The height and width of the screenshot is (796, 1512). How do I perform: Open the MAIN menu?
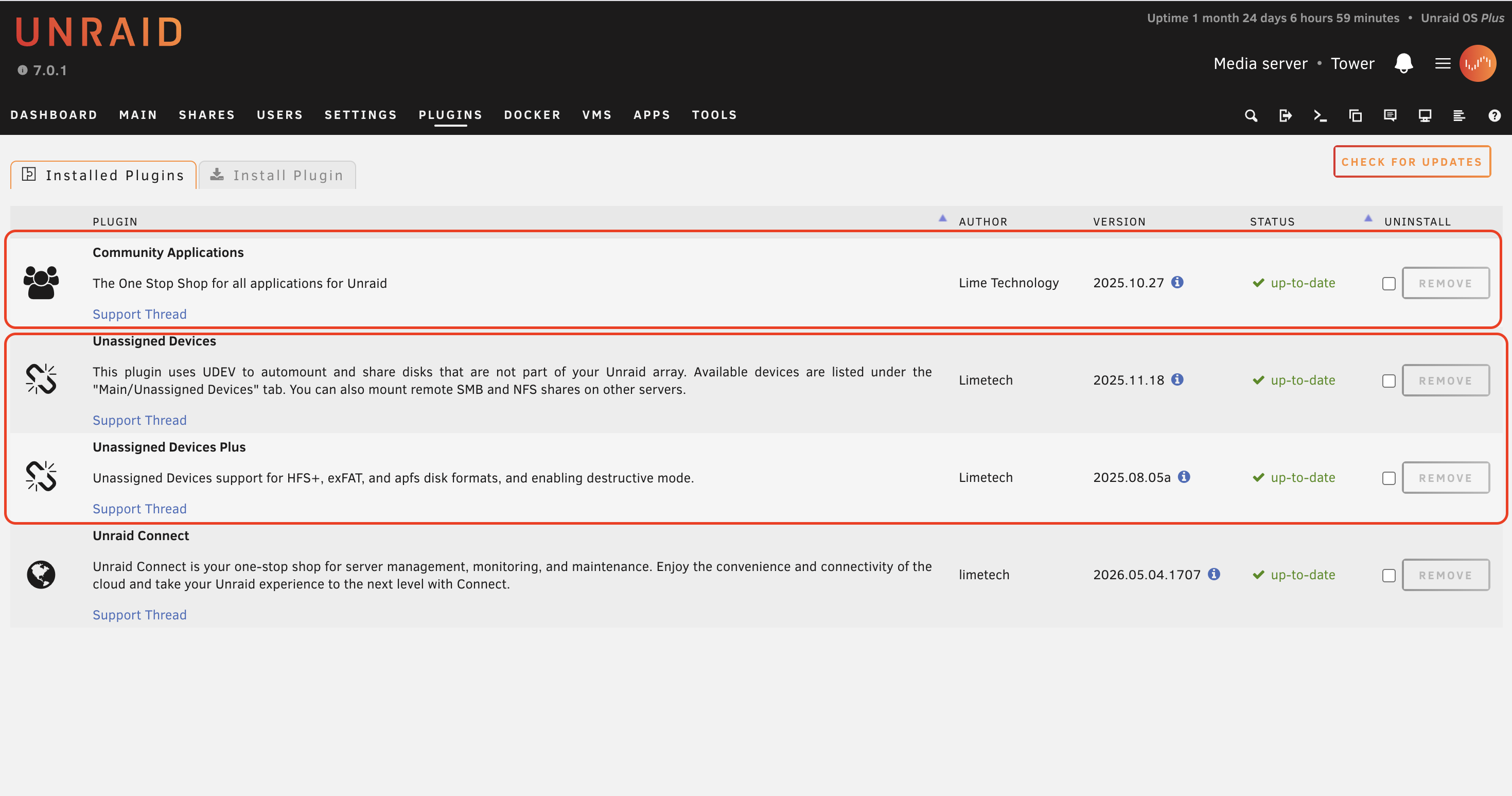138,115
